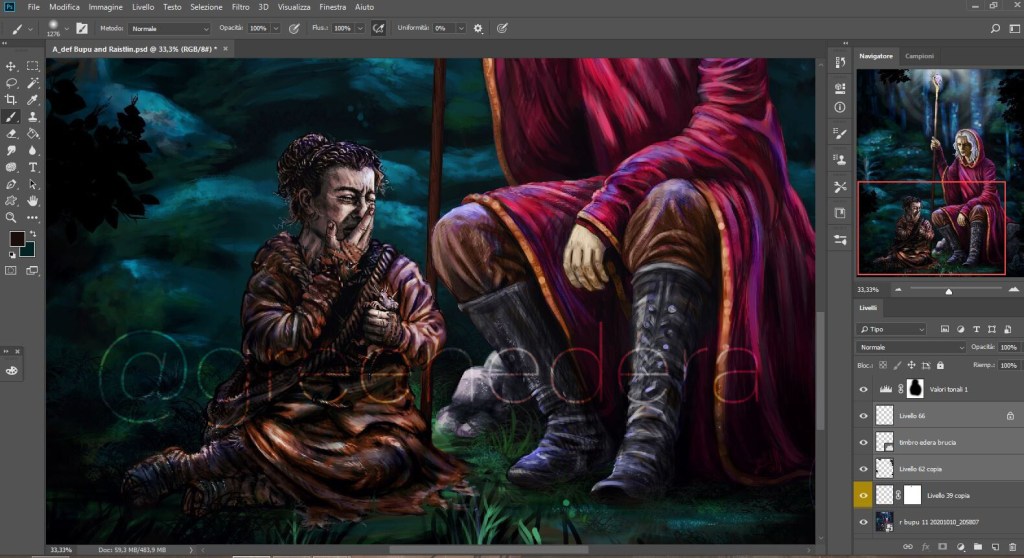Select the Magic Wand tool
1024x558 pixels.
(33, 83)
